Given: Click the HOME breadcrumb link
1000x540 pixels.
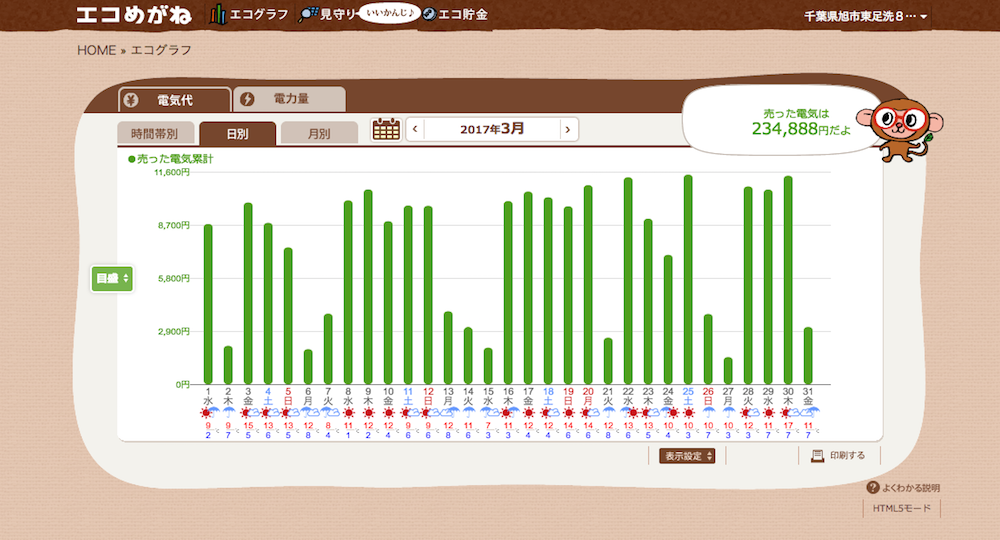Looking at the screenshot, I should click(x=96, y=50).
